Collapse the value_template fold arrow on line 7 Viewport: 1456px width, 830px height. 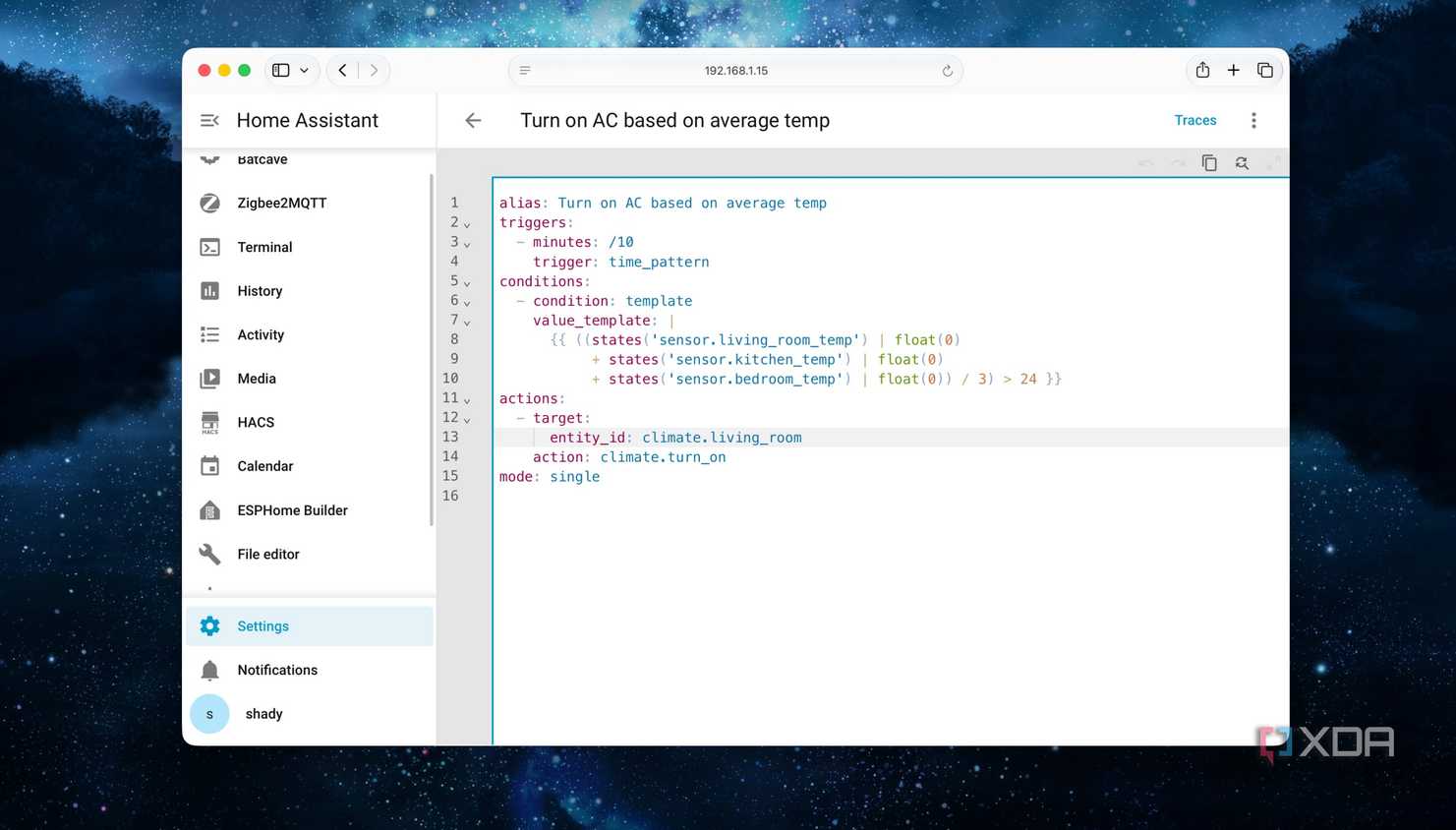(x=467, y=323)
